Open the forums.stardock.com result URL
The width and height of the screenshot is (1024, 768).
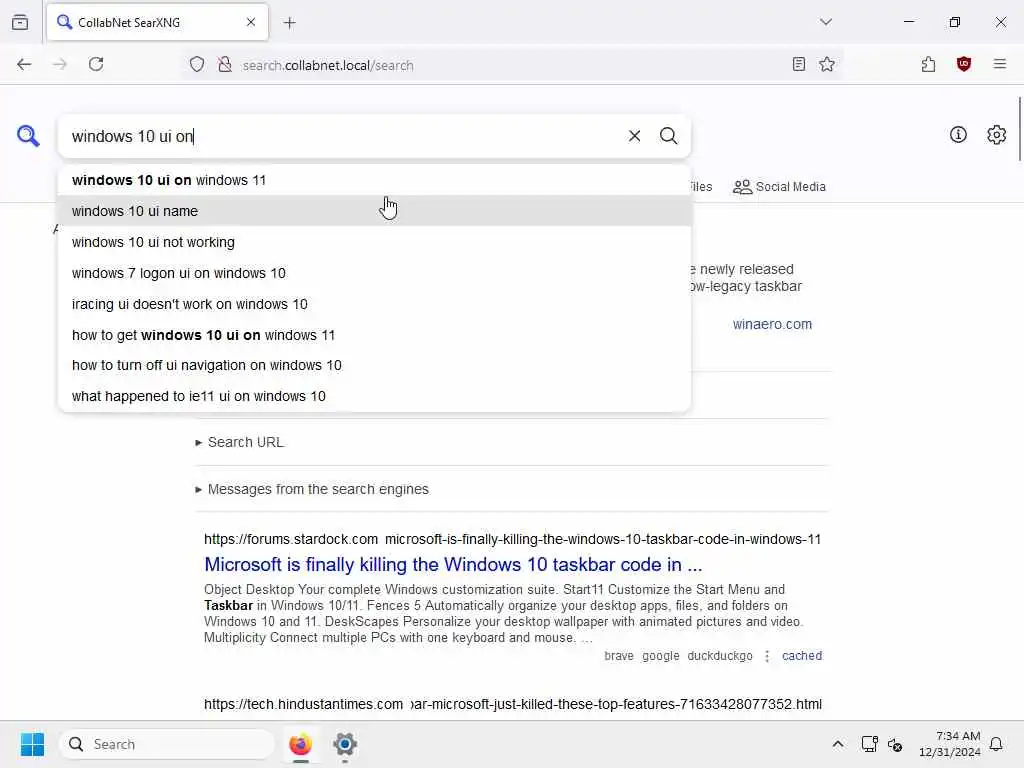point(512,539)
